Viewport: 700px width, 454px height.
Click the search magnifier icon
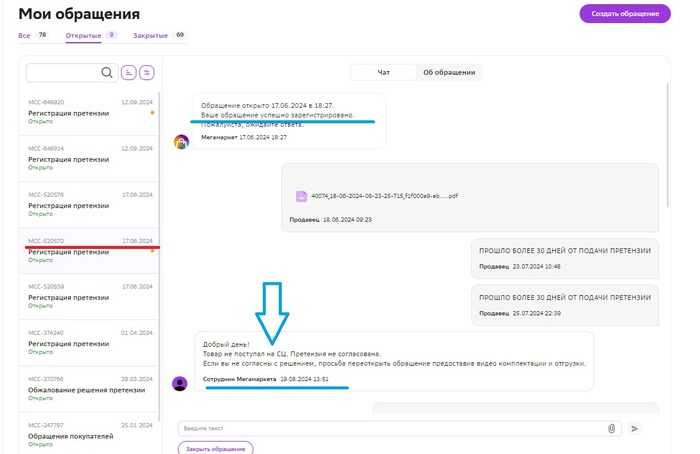[x=107, y=72]
